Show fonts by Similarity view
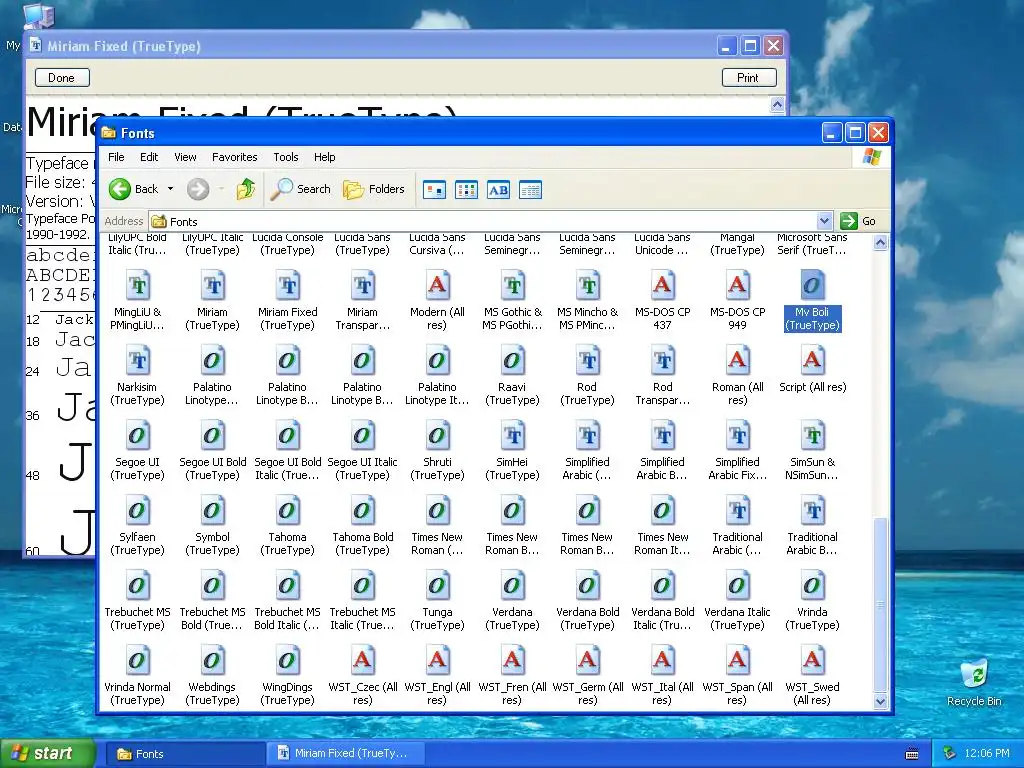The height and width of the screenshot is (768, 1024). click(498, 190)
